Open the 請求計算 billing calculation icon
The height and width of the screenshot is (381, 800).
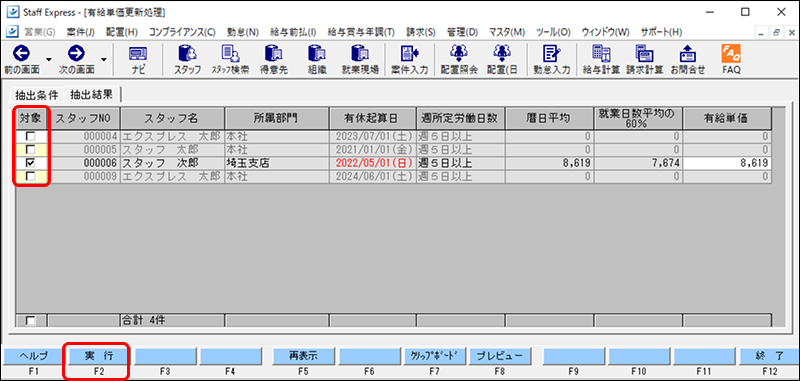(x=644, y=54)
